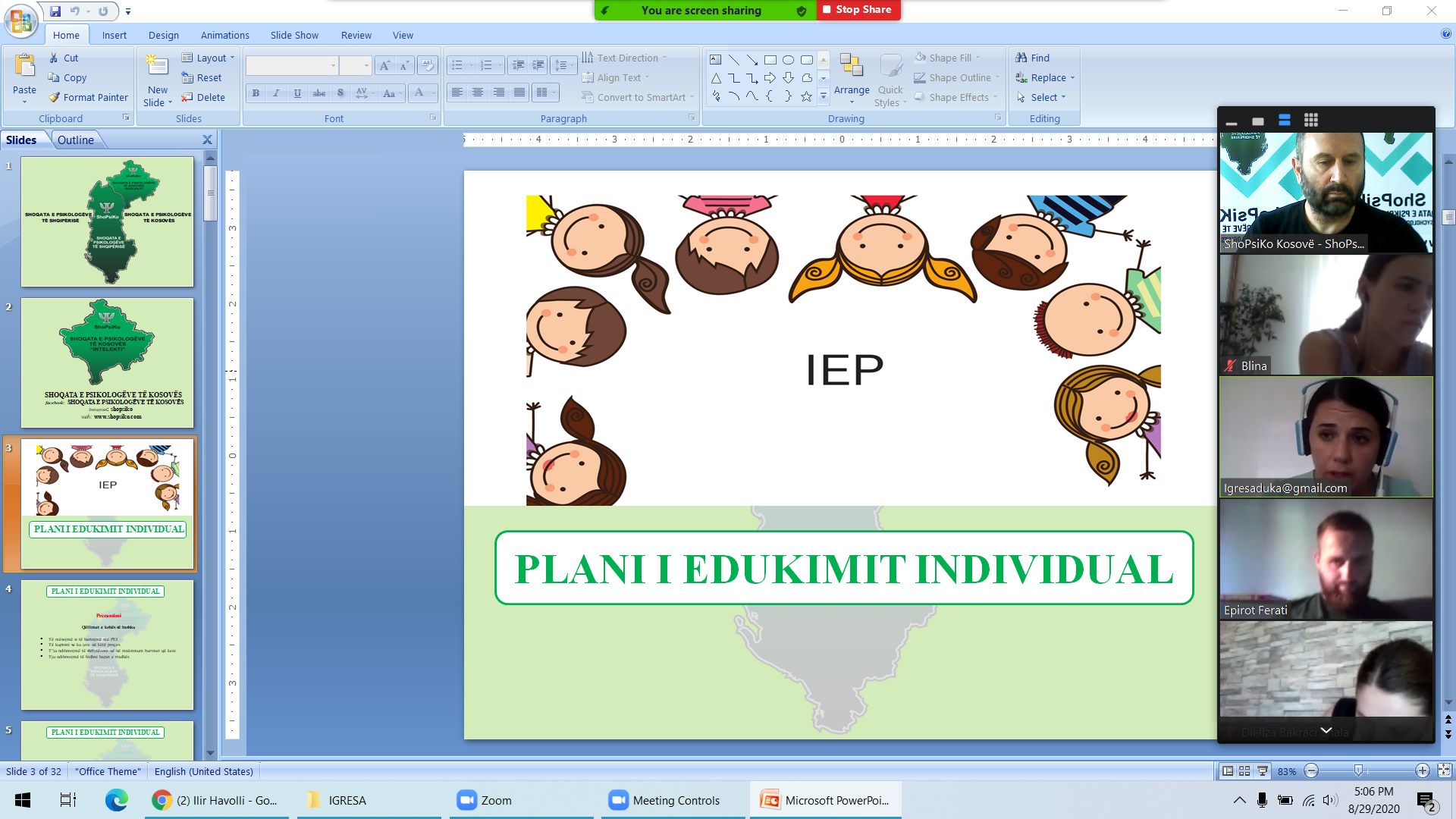1456x819 pixels.
Task: Save the presentation with the floppy icon
Action: pyautogui.click(x=55, y=11)
